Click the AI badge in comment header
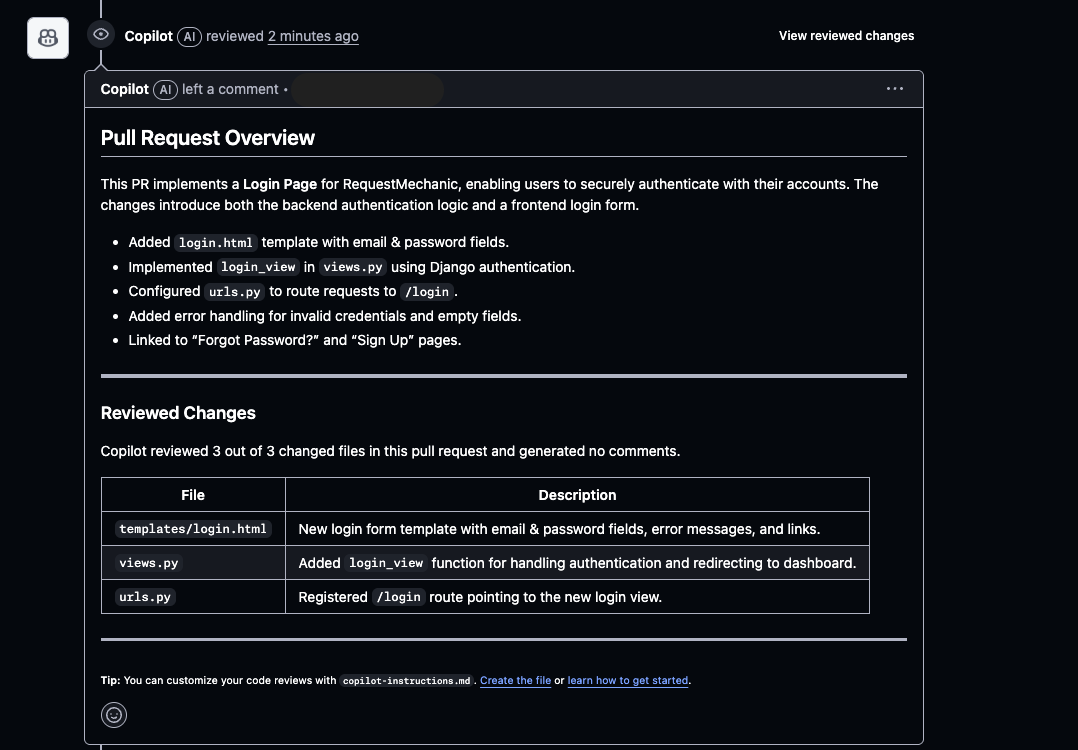 [x=165, y=89]
